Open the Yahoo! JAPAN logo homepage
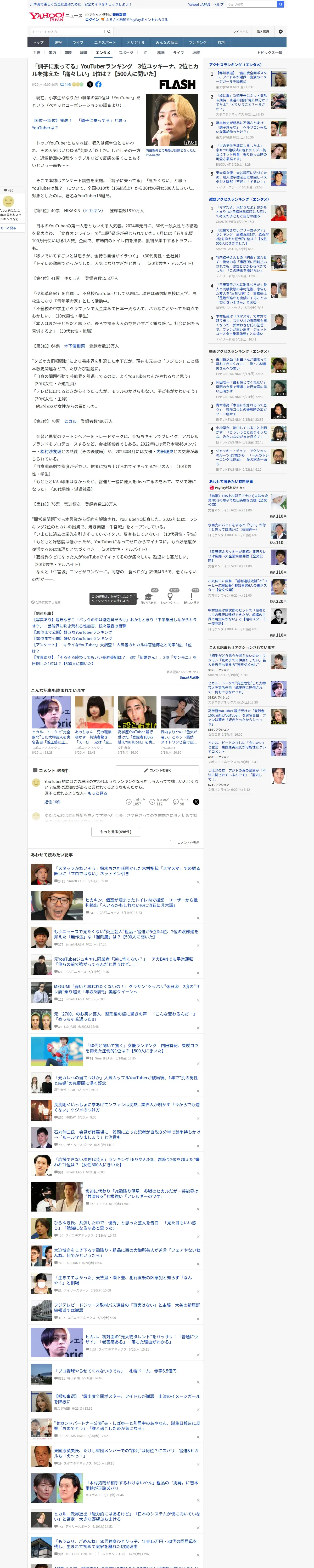This screenshot has height=1568, width=314. coord(46,16)
